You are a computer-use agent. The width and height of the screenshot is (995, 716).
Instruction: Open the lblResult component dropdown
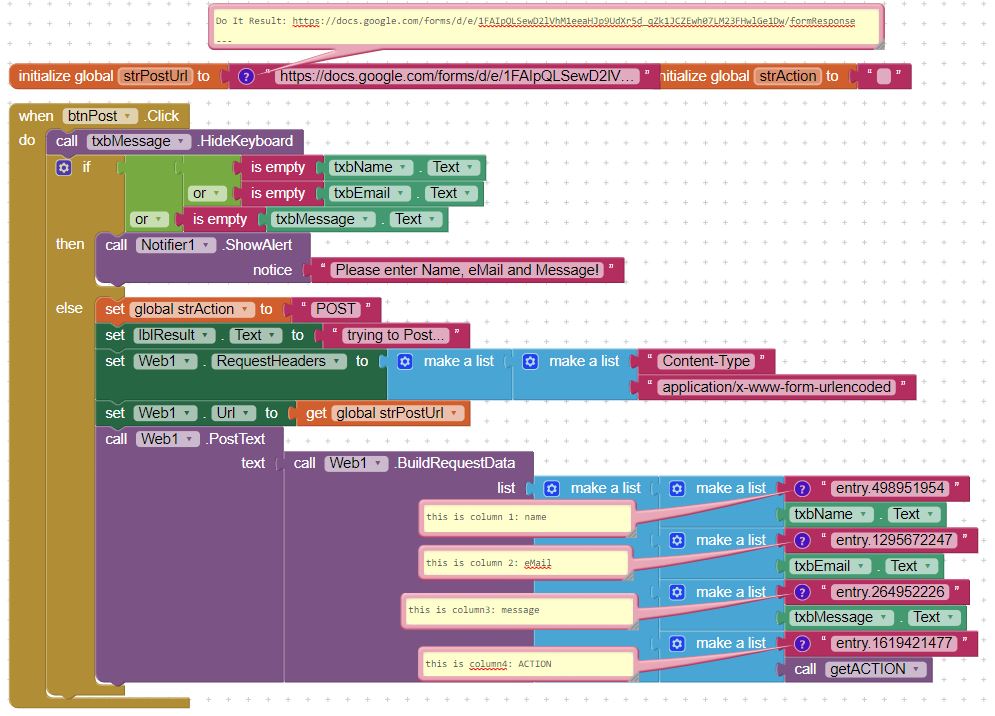(x=175, y=335)
